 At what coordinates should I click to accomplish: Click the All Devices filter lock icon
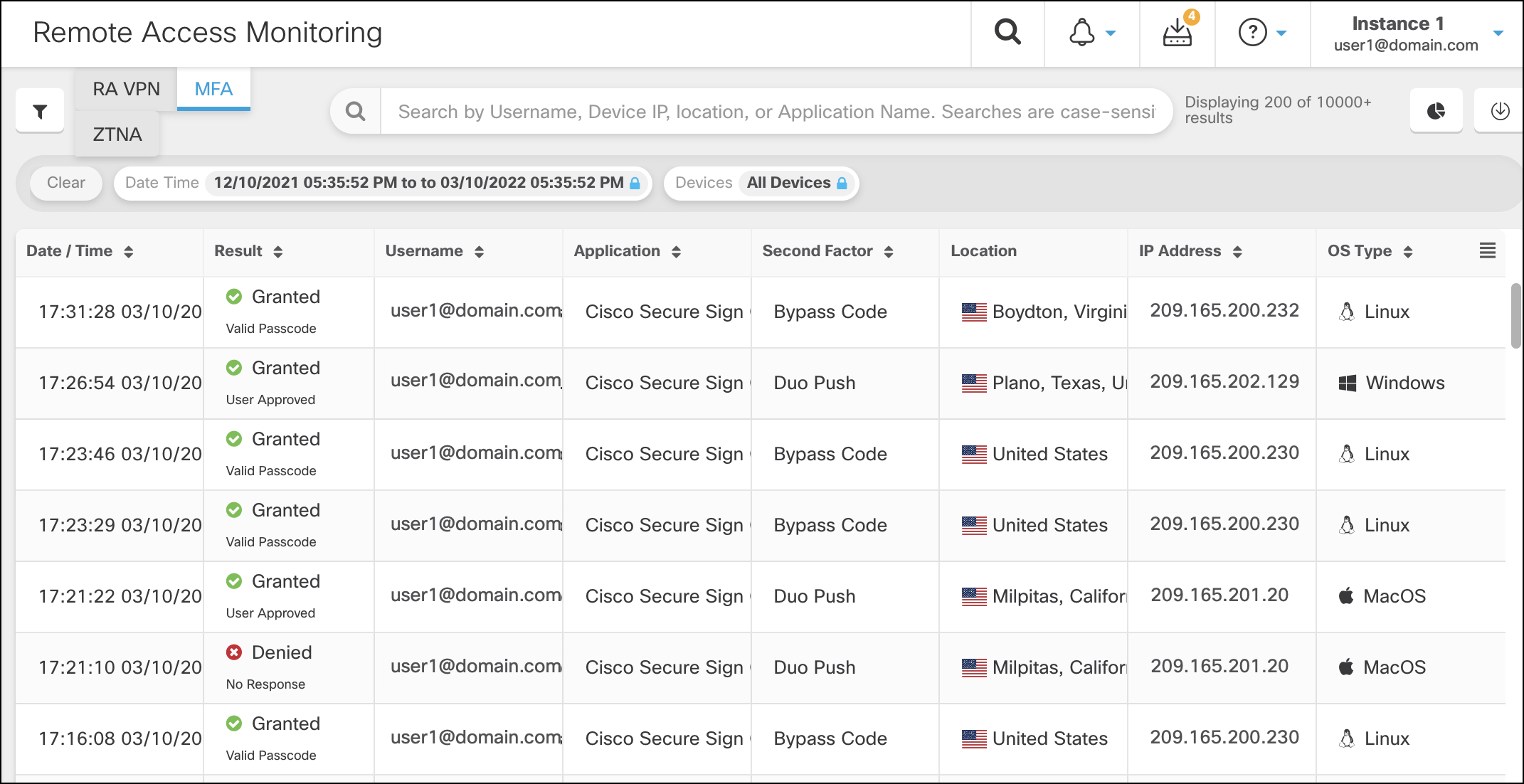842,183
